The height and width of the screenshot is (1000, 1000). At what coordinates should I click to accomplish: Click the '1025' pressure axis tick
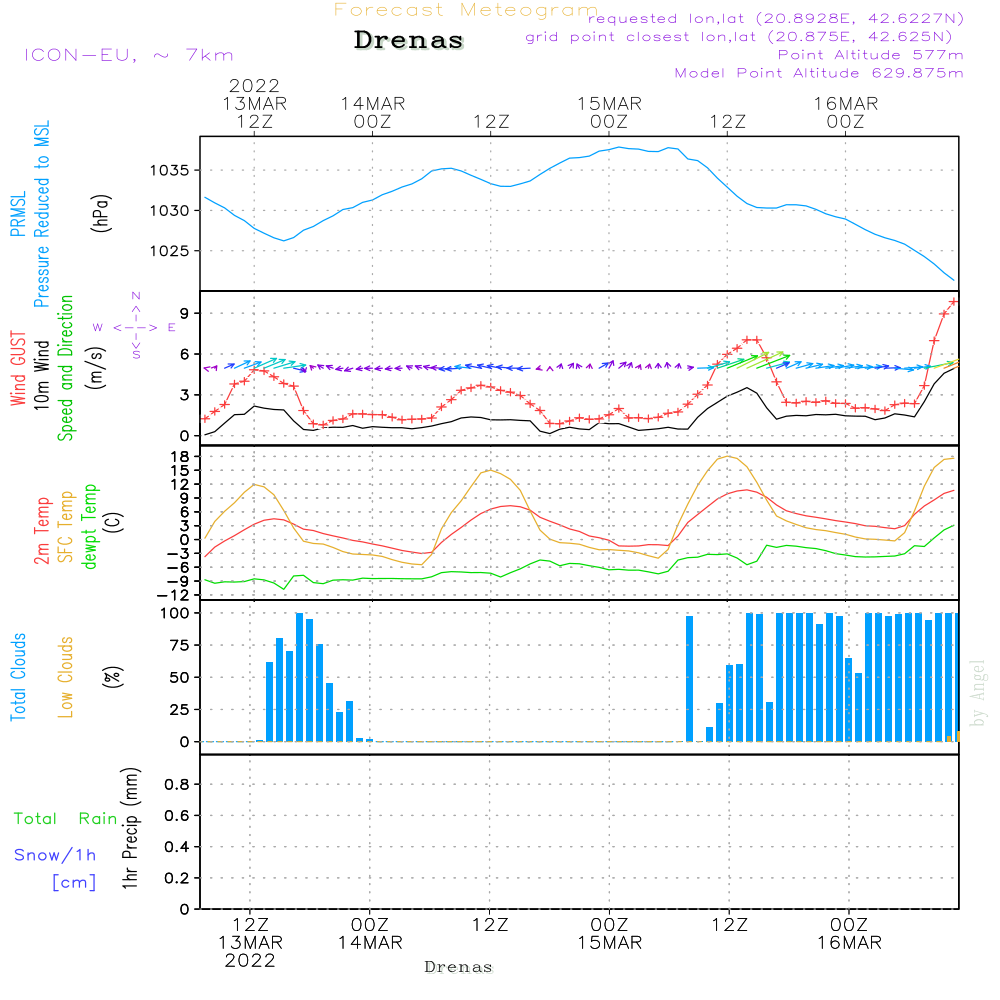170,251
